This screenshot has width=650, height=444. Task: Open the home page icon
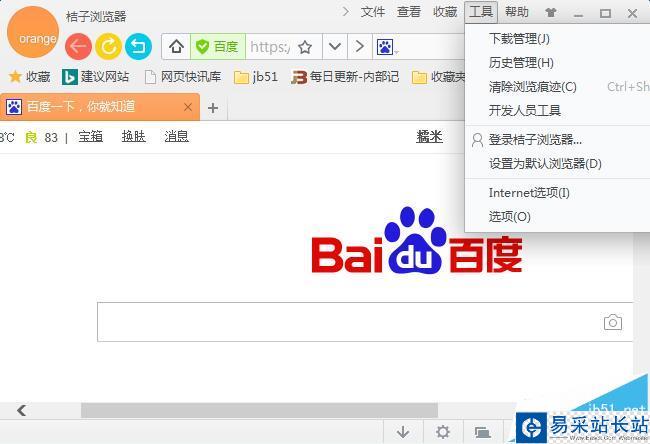pos(176,46)
